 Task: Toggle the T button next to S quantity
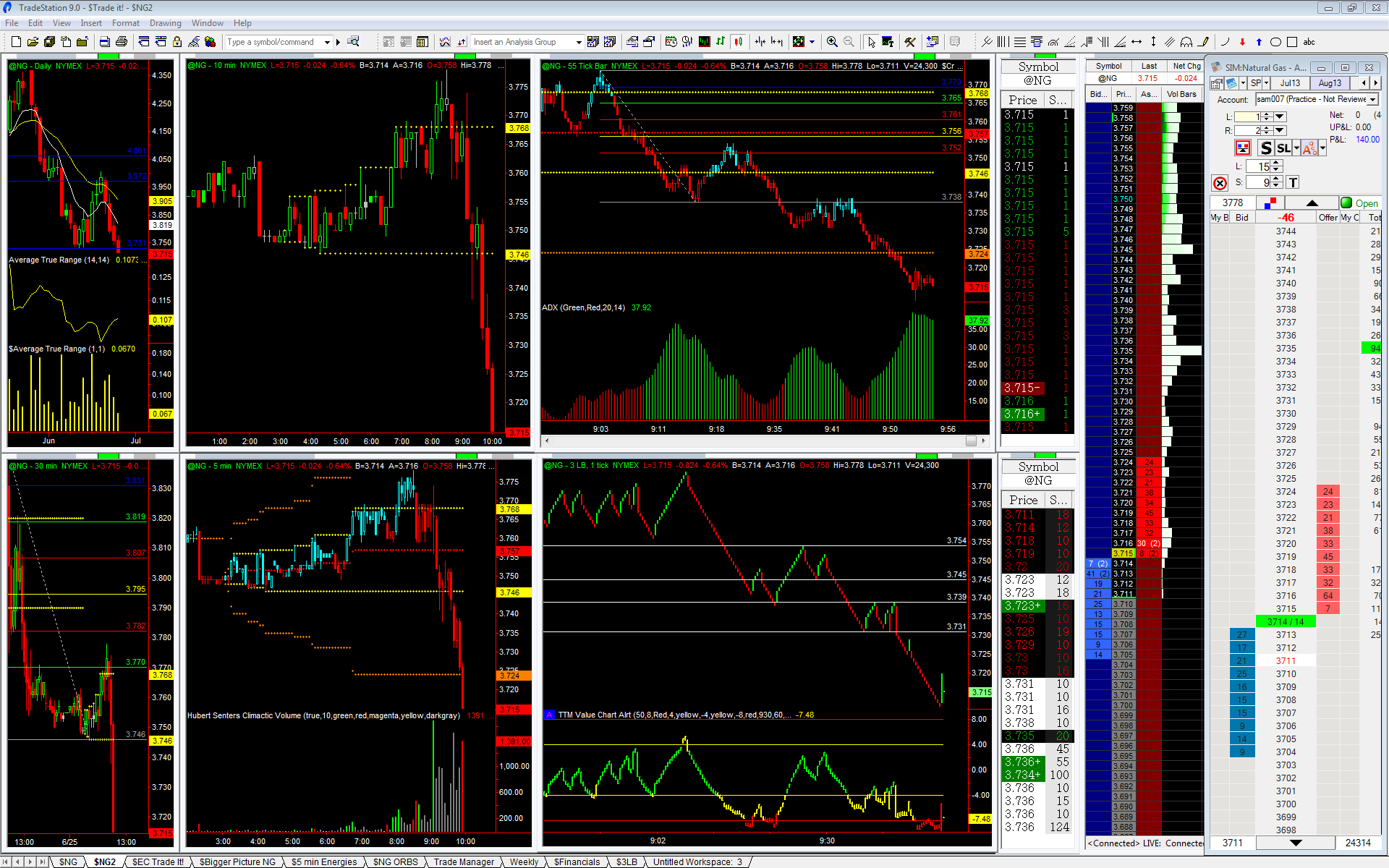click(1293, 183)
